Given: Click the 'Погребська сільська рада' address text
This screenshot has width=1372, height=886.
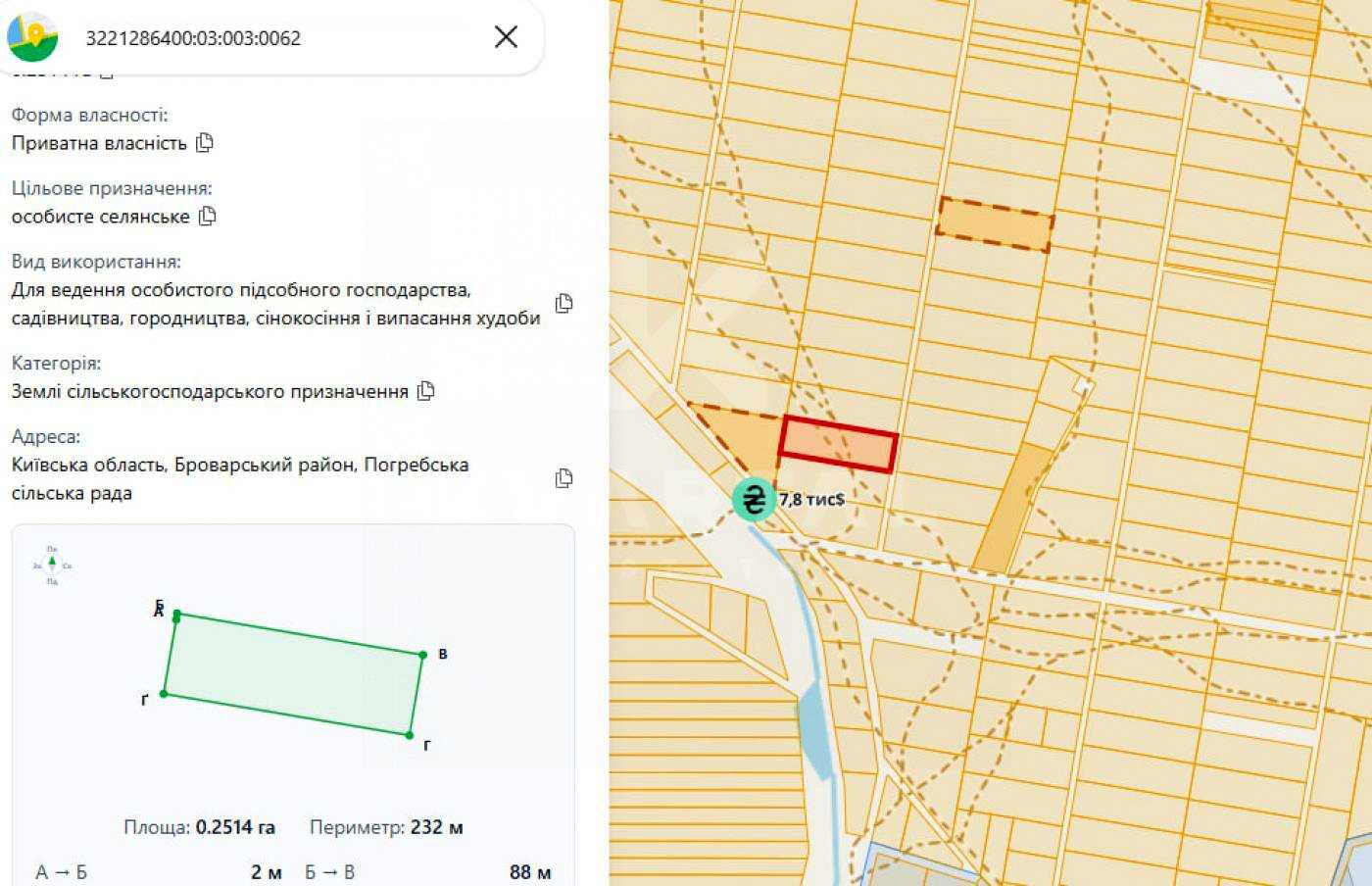Looking at the screenshot, I should 240,479.
